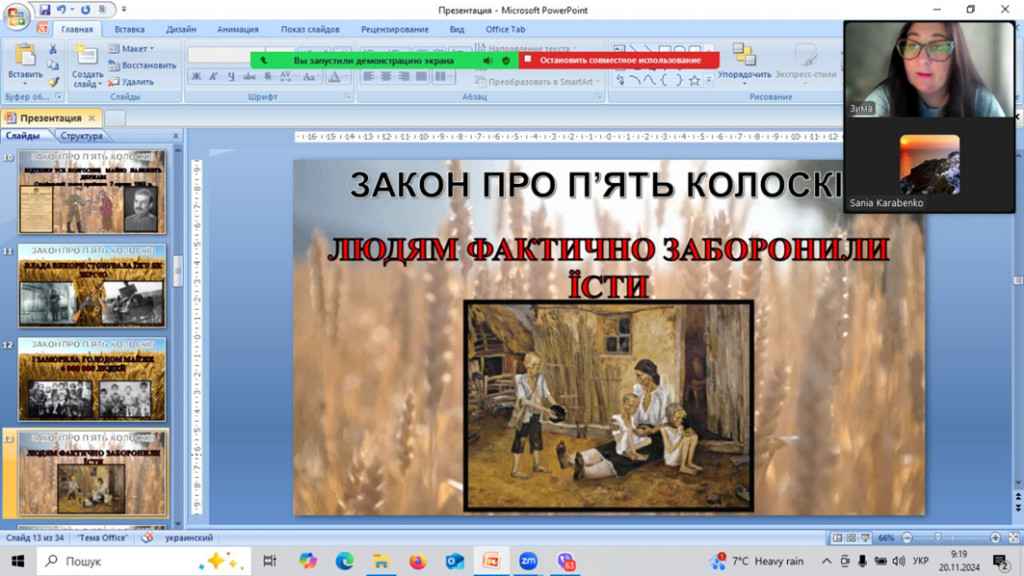Screen dimensions: 1024x576
Task: Toggle strikethrough abc formatting
Action: 249,77
